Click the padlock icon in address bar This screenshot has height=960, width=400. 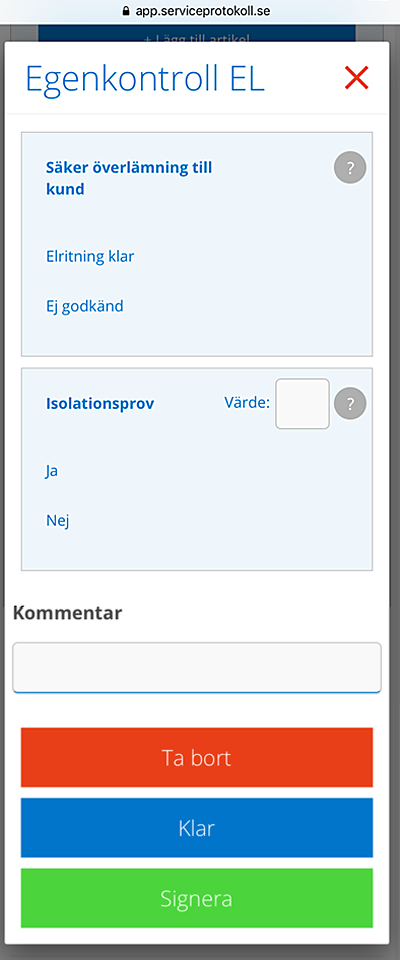(126, 10)
